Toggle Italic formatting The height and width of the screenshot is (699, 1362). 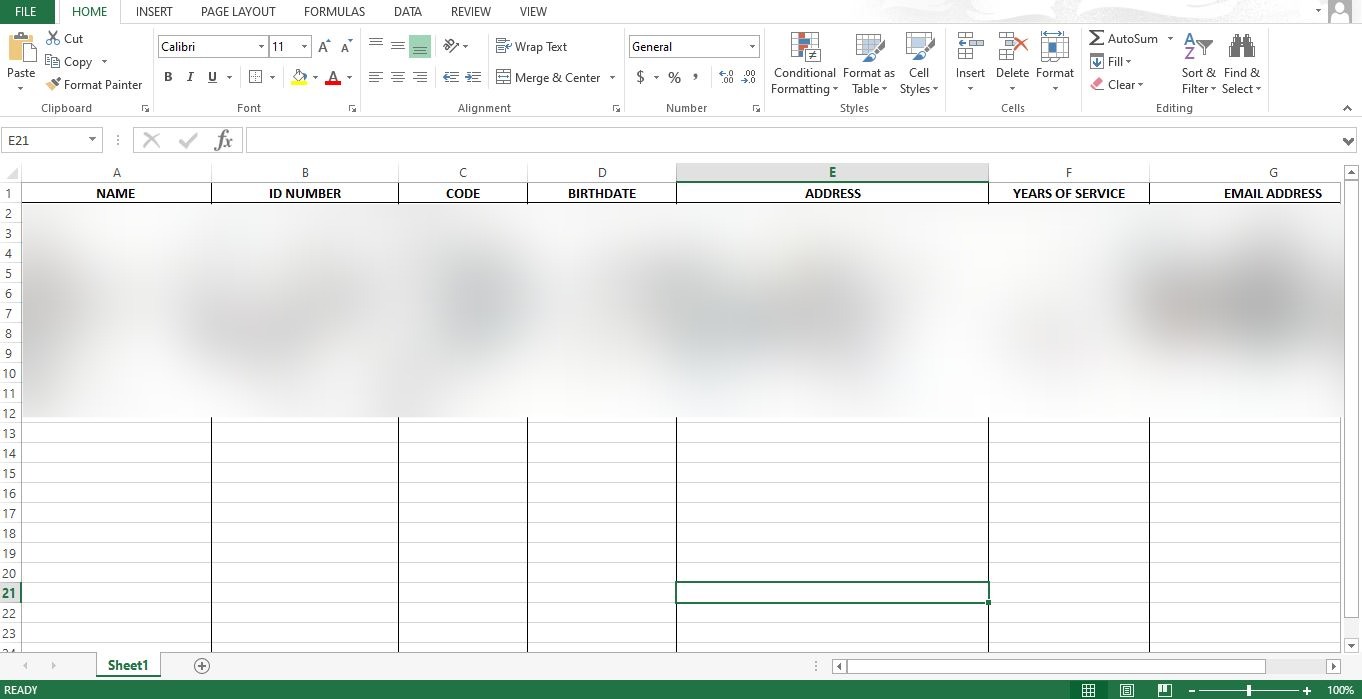[190, 77]
